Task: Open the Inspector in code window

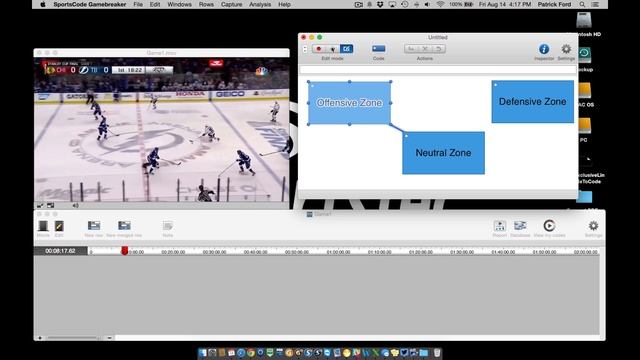Action: pos(544,49)
